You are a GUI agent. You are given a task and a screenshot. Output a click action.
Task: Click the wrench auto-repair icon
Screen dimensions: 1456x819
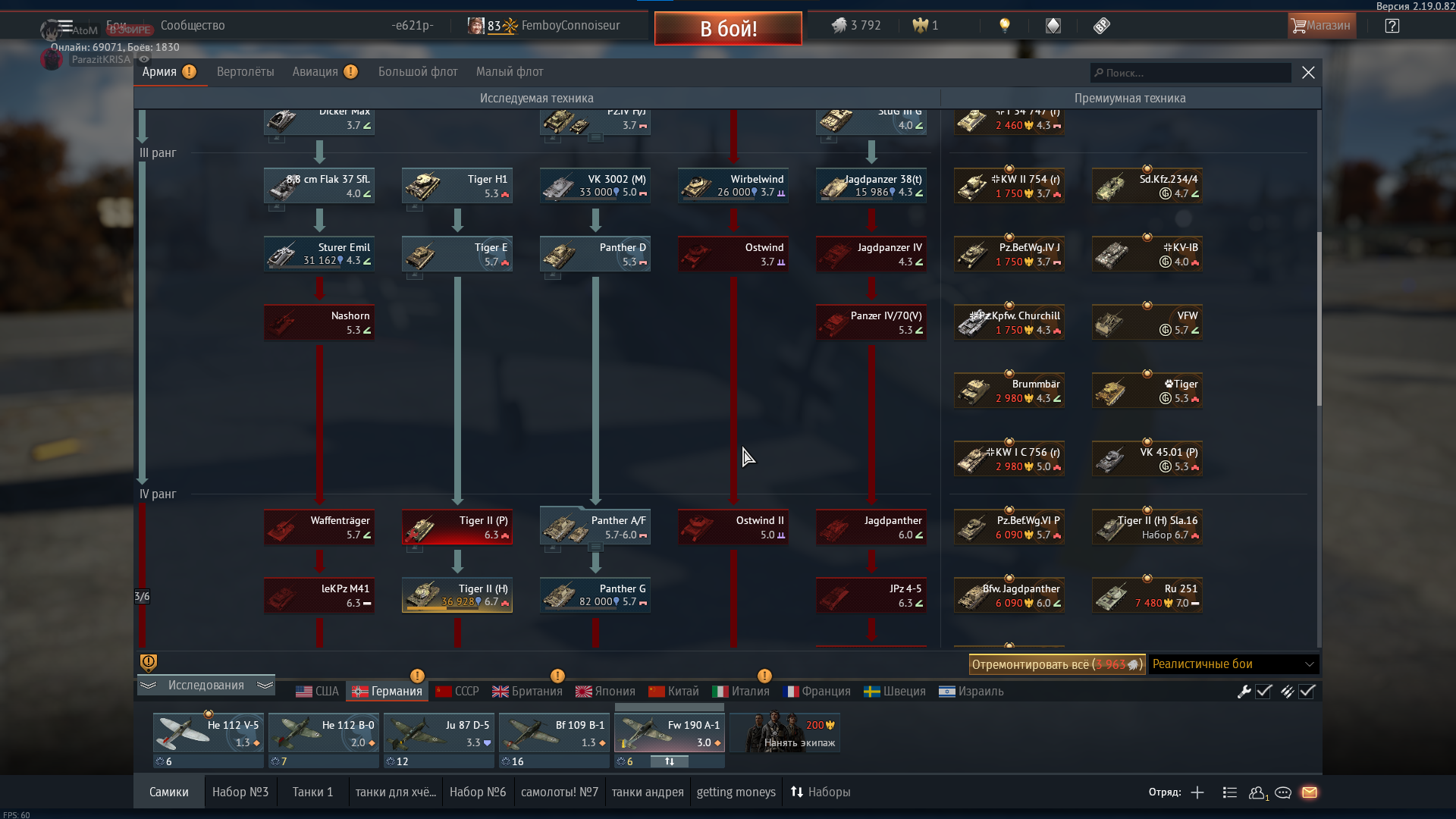[x=1244, y=692]
